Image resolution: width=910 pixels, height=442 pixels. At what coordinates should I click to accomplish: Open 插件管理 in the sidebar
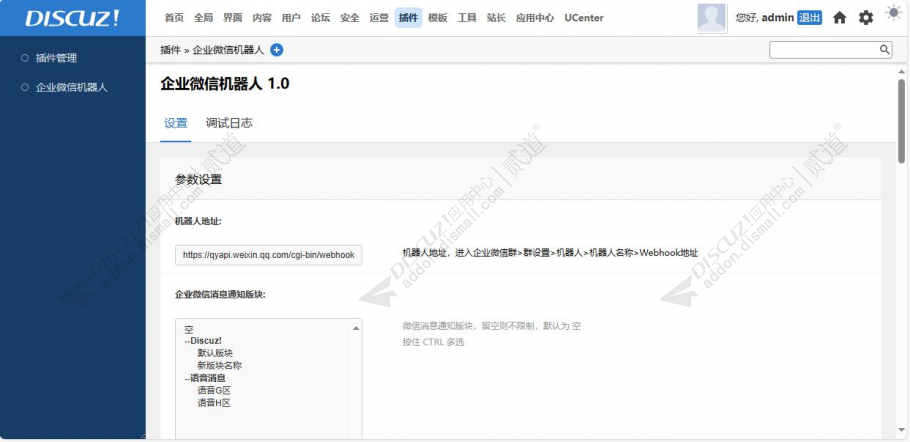[x=56, y=58]
